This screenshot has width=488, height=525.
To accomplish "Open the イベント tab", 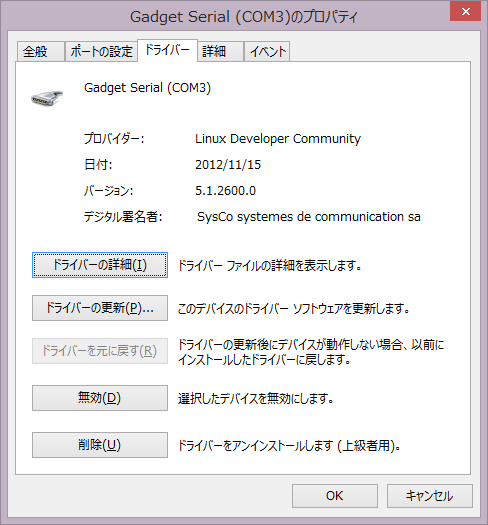I will click(x=267, y=52).
